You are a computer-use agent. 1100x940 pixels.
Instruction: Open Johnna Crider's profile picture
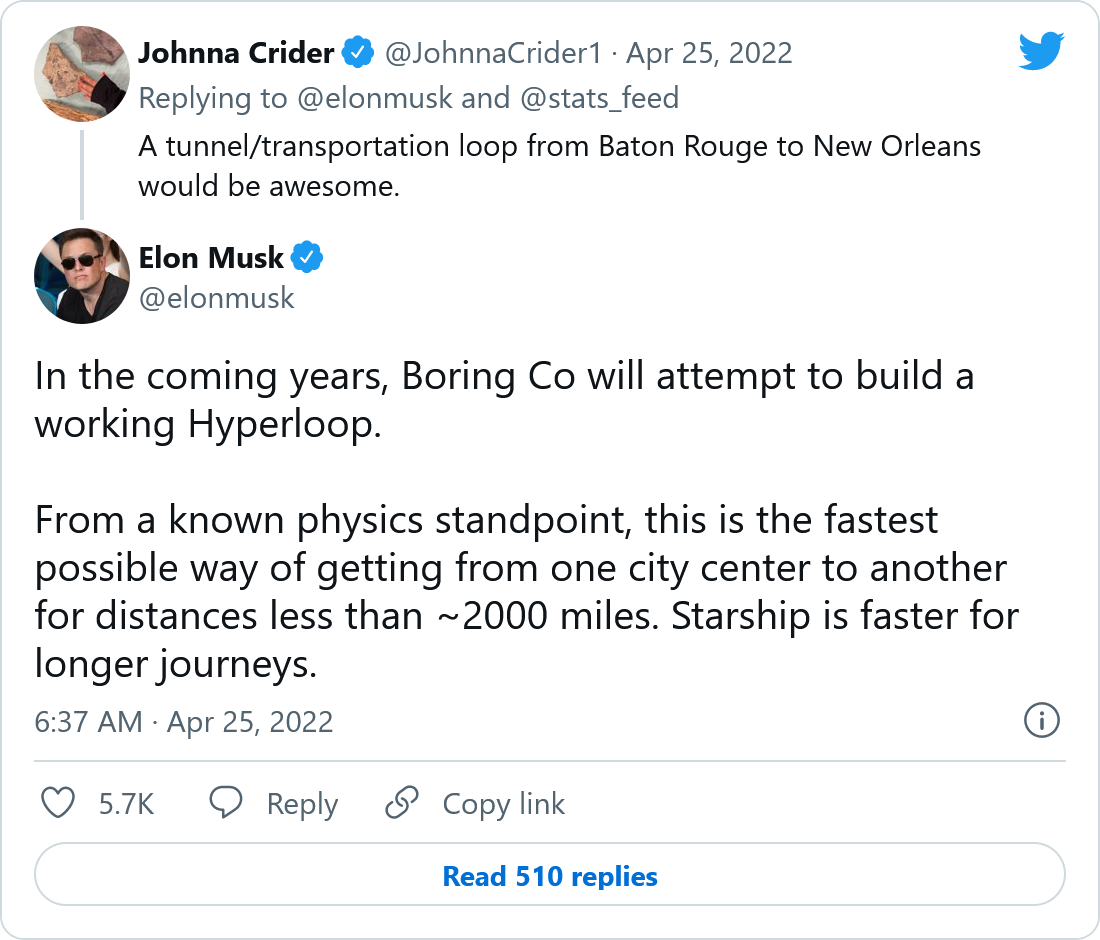click(82, 73)
